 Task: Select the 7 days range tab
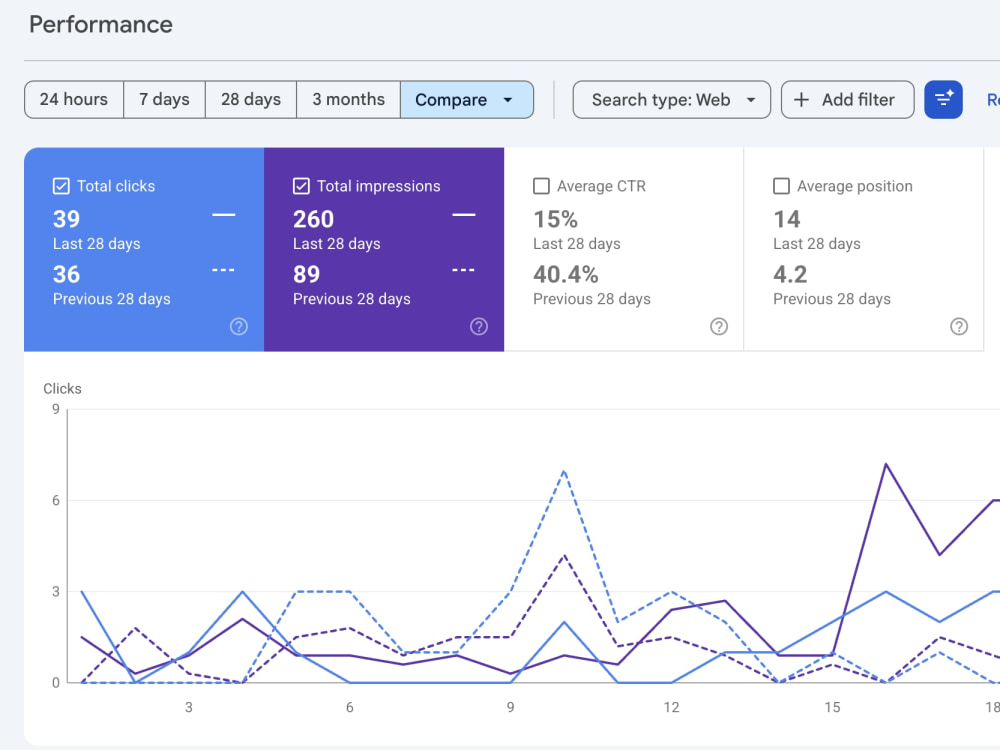tap(165, 99)
